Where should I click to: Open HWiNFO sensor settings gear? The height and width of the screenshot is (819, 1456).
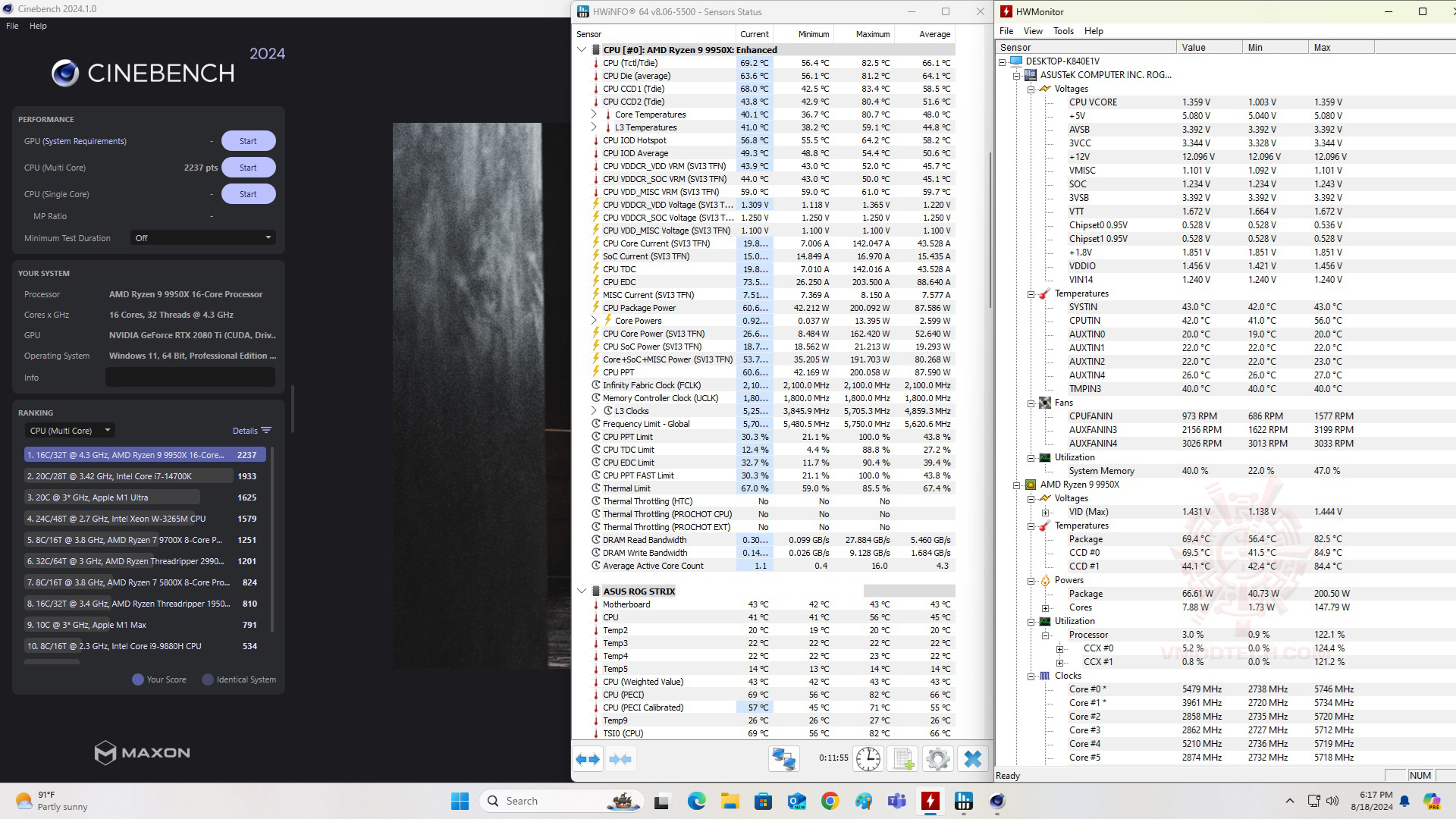tap(938, 759)
